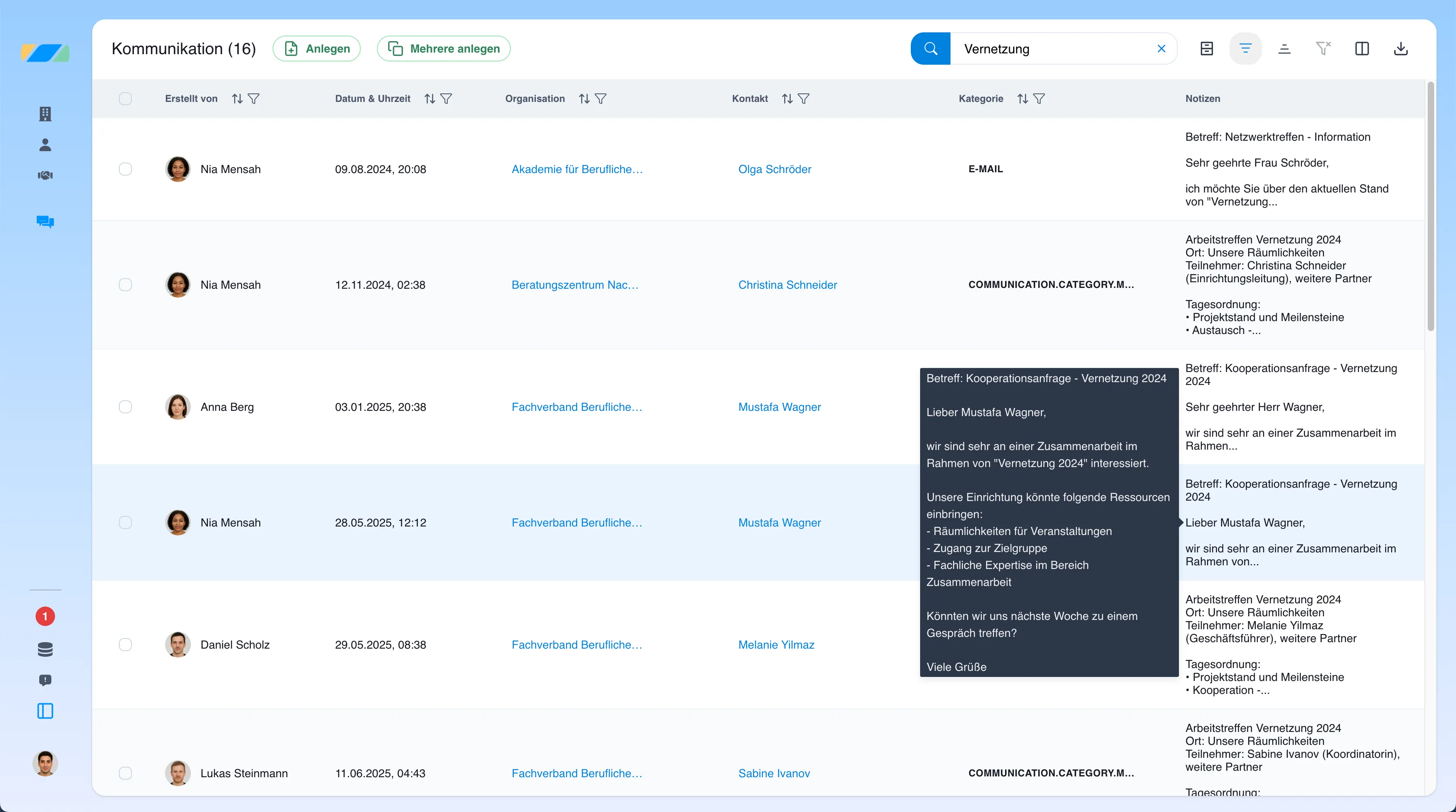Sort by Datum & Uhrzeit column
Screen dimensions: 1456x812
click(430, 98)
